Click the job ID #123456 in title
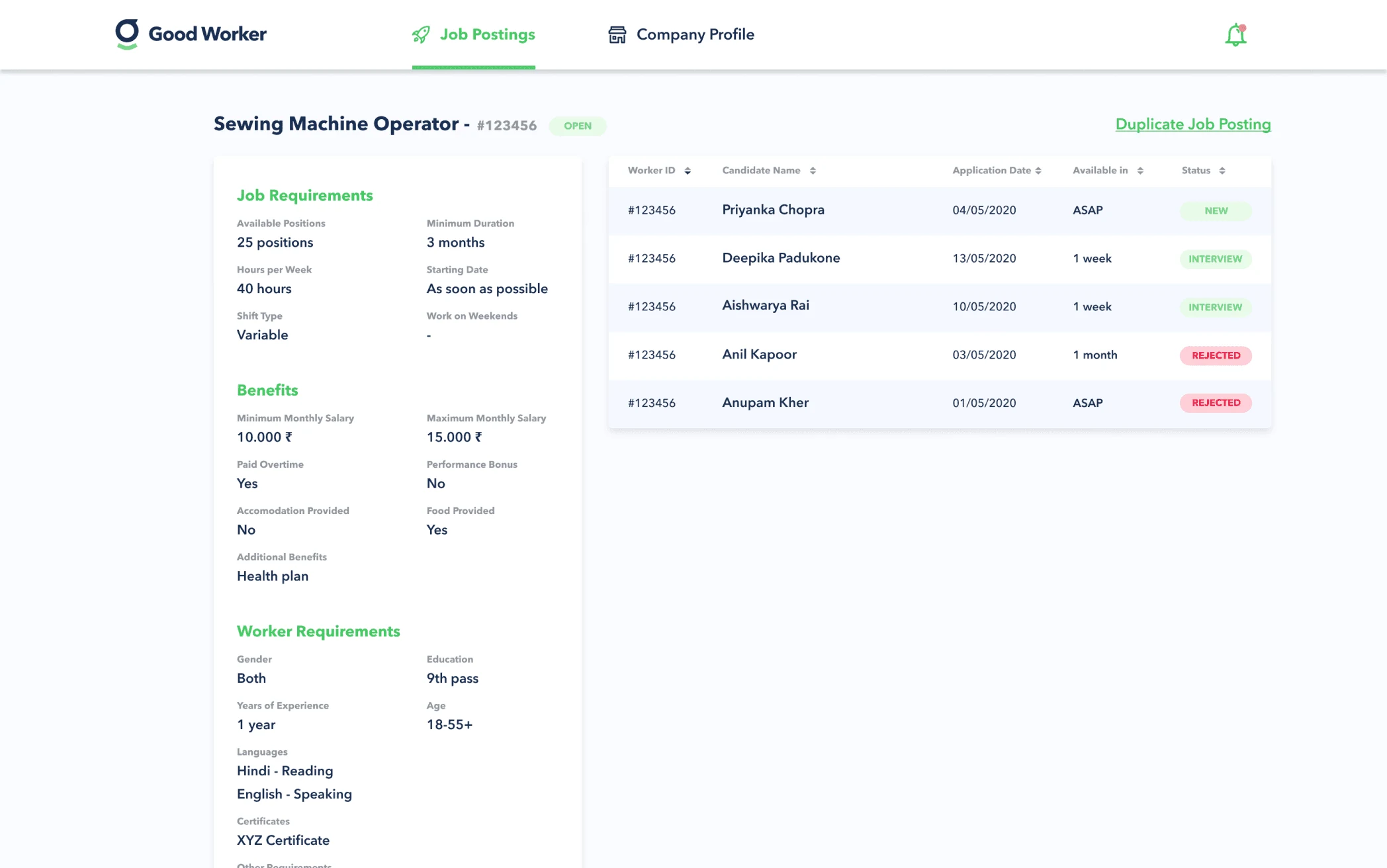The width and height of the screenshot is (1387, 868). (x=506, y=126)
